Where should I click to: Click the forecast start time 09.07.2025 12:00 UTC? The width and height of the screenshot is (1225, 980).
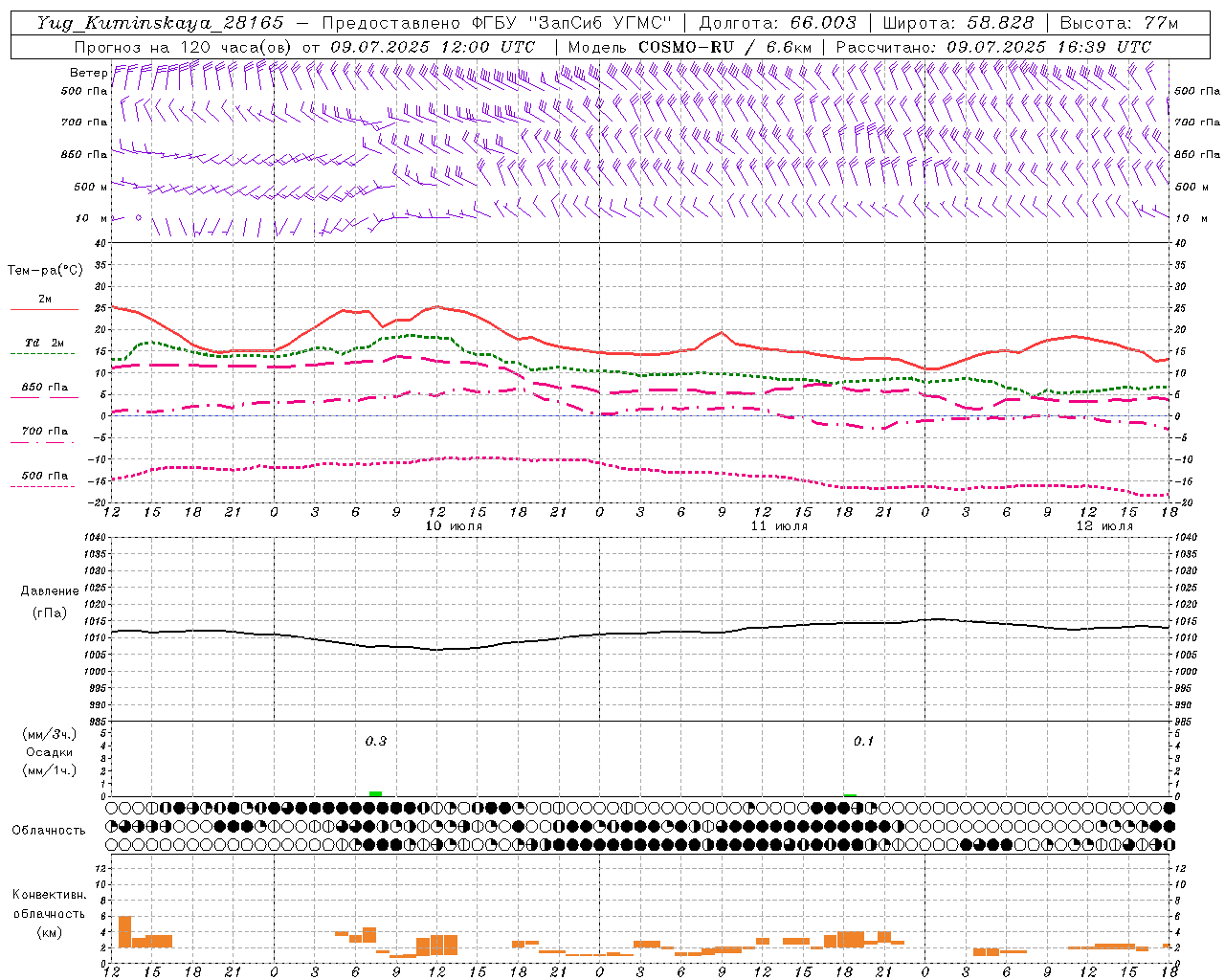click(x=433, y=47)
